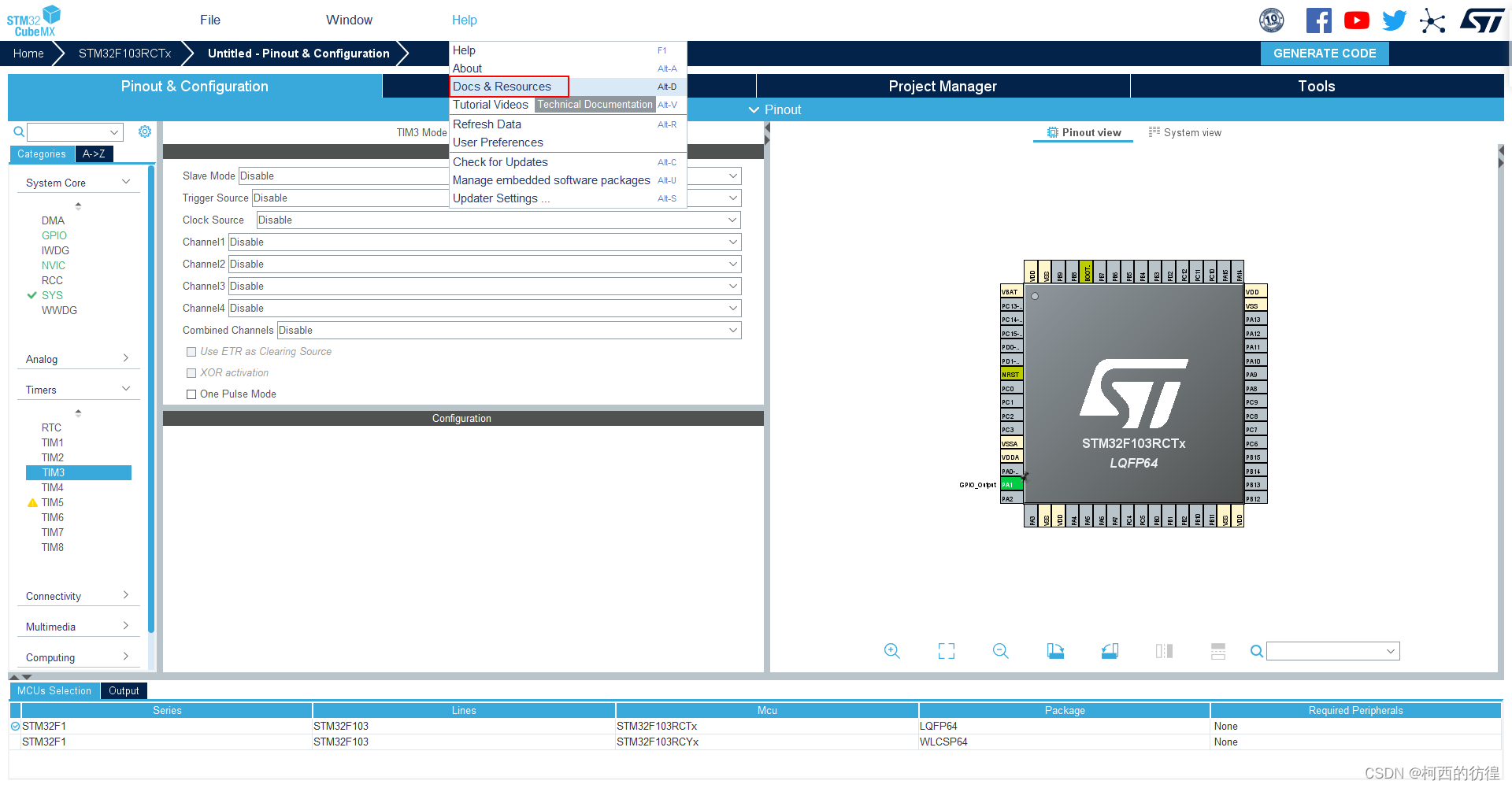
Task: Select GPIO in System Core list
Action: [54, 235]
